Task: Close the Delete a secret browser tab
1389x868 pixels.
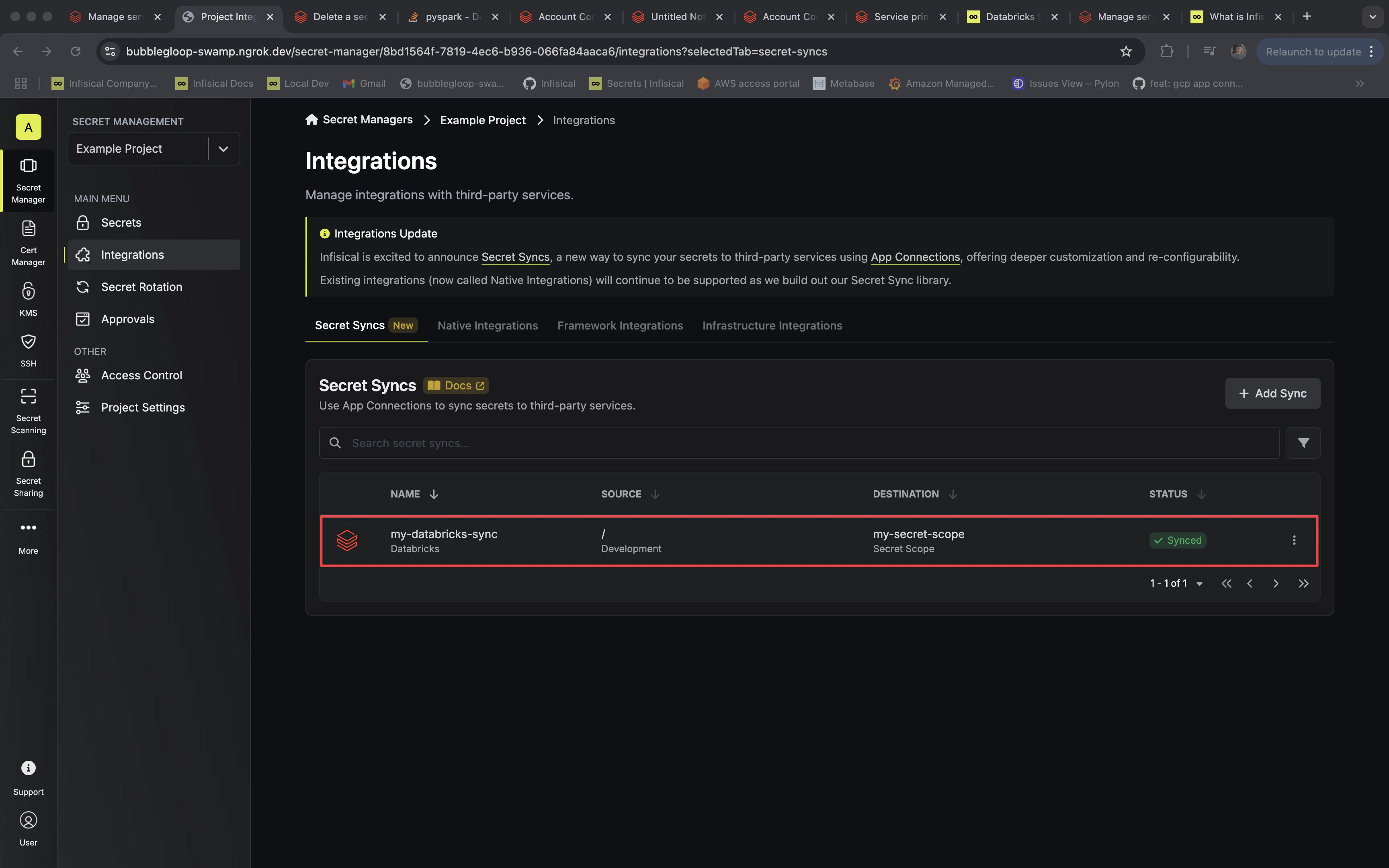Action: 382,16
